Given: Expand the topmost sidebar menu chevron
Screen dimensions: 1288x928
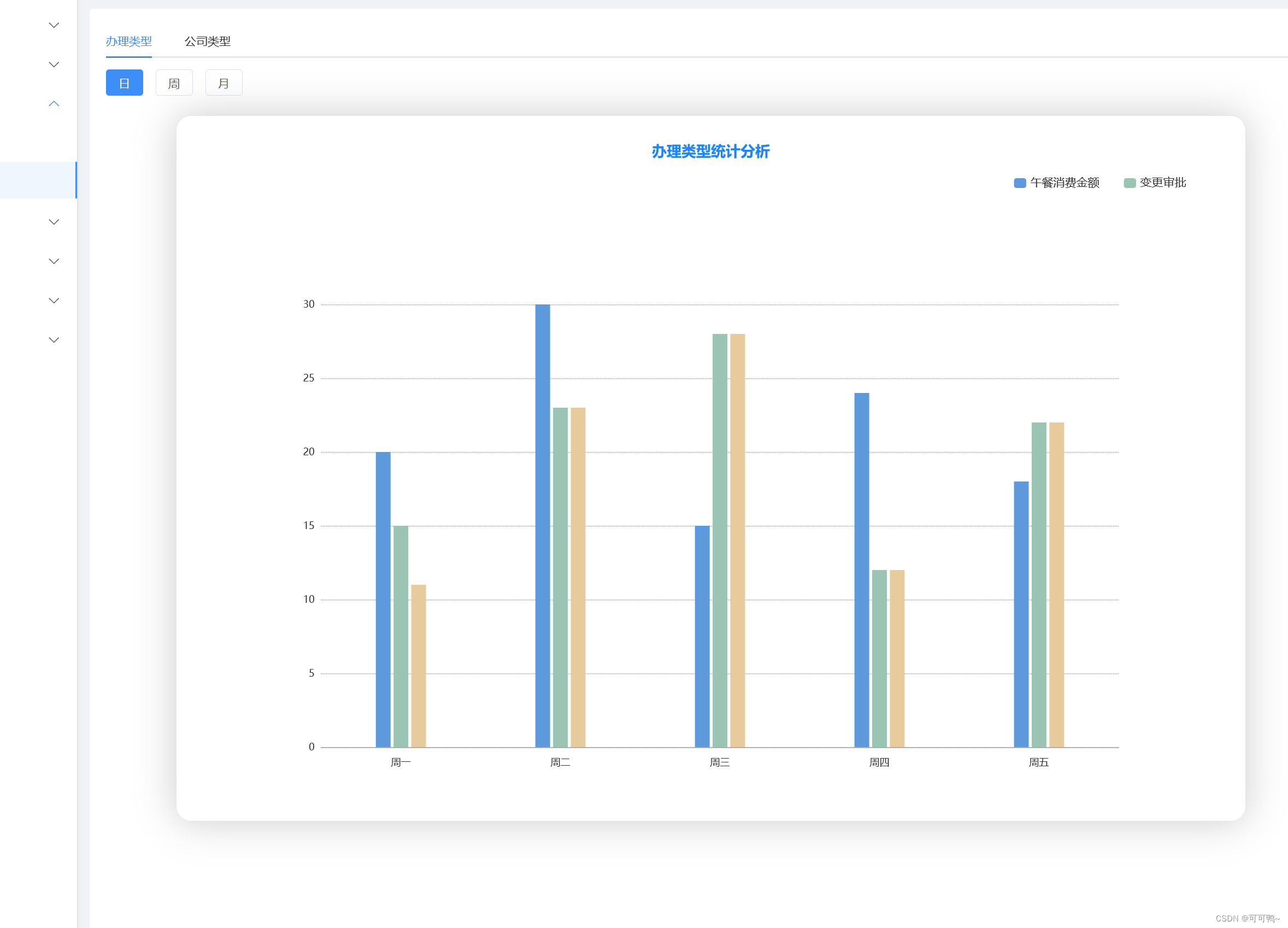Looking at the screenshot, I should pos(54,25).
